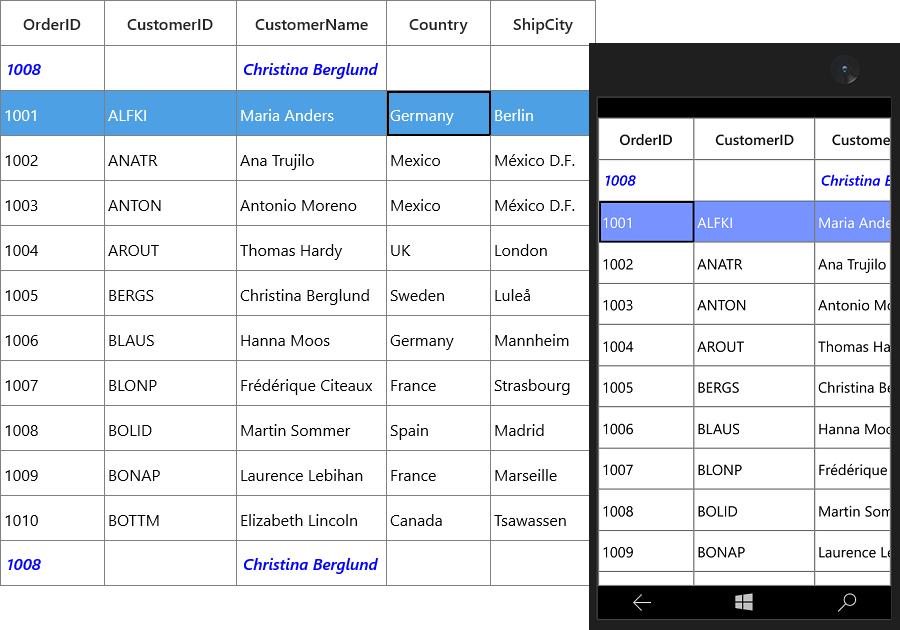900x630 pixels.
Task: Click the OrderID column header in desktop grid
Action: tap(52, 24)
